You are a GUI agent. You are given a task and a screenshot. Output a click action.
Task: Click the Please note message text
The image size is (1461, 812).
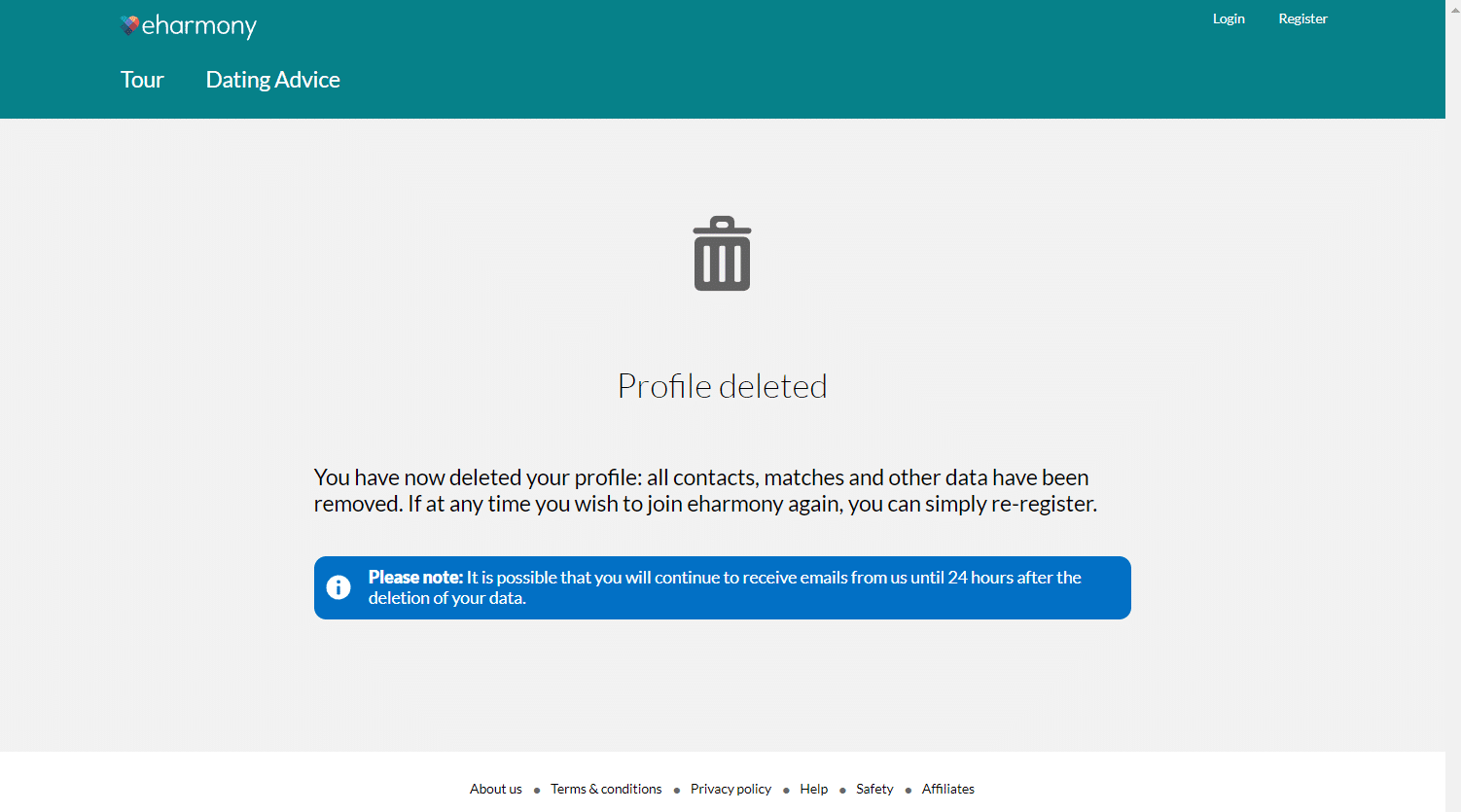(725, 587)
